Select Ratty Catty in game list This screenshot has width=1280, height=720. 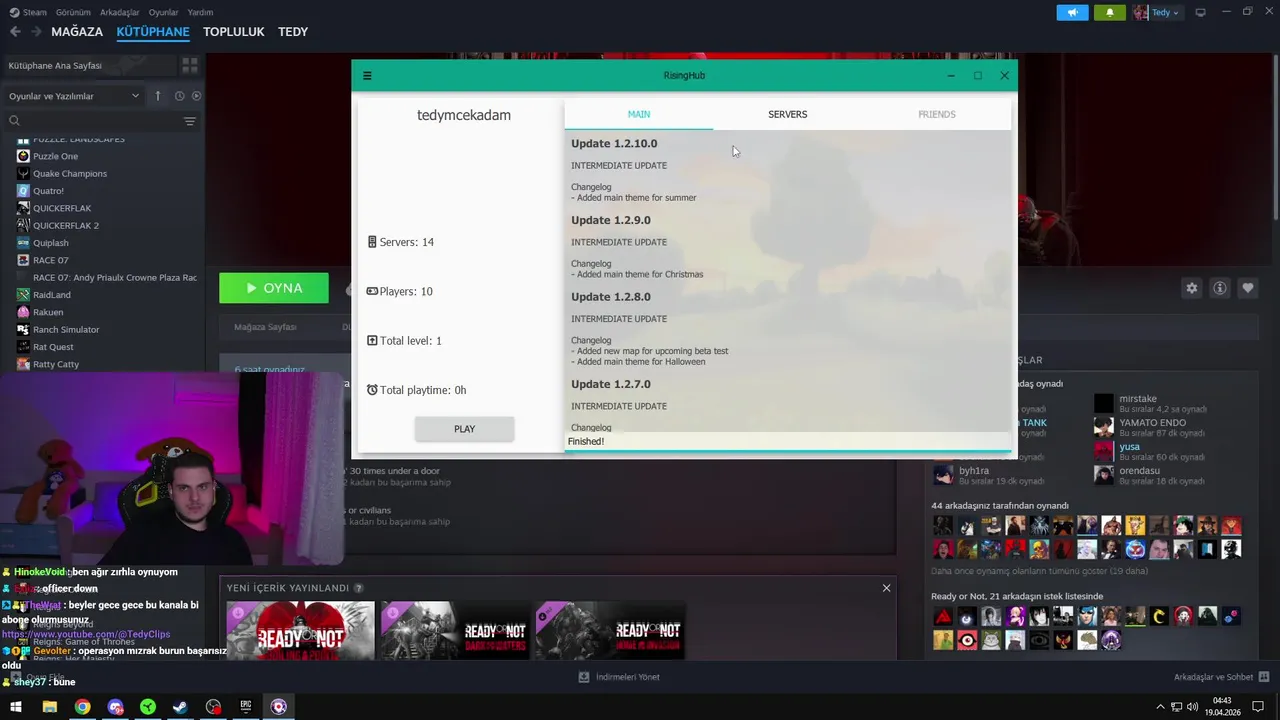(56, 364)
